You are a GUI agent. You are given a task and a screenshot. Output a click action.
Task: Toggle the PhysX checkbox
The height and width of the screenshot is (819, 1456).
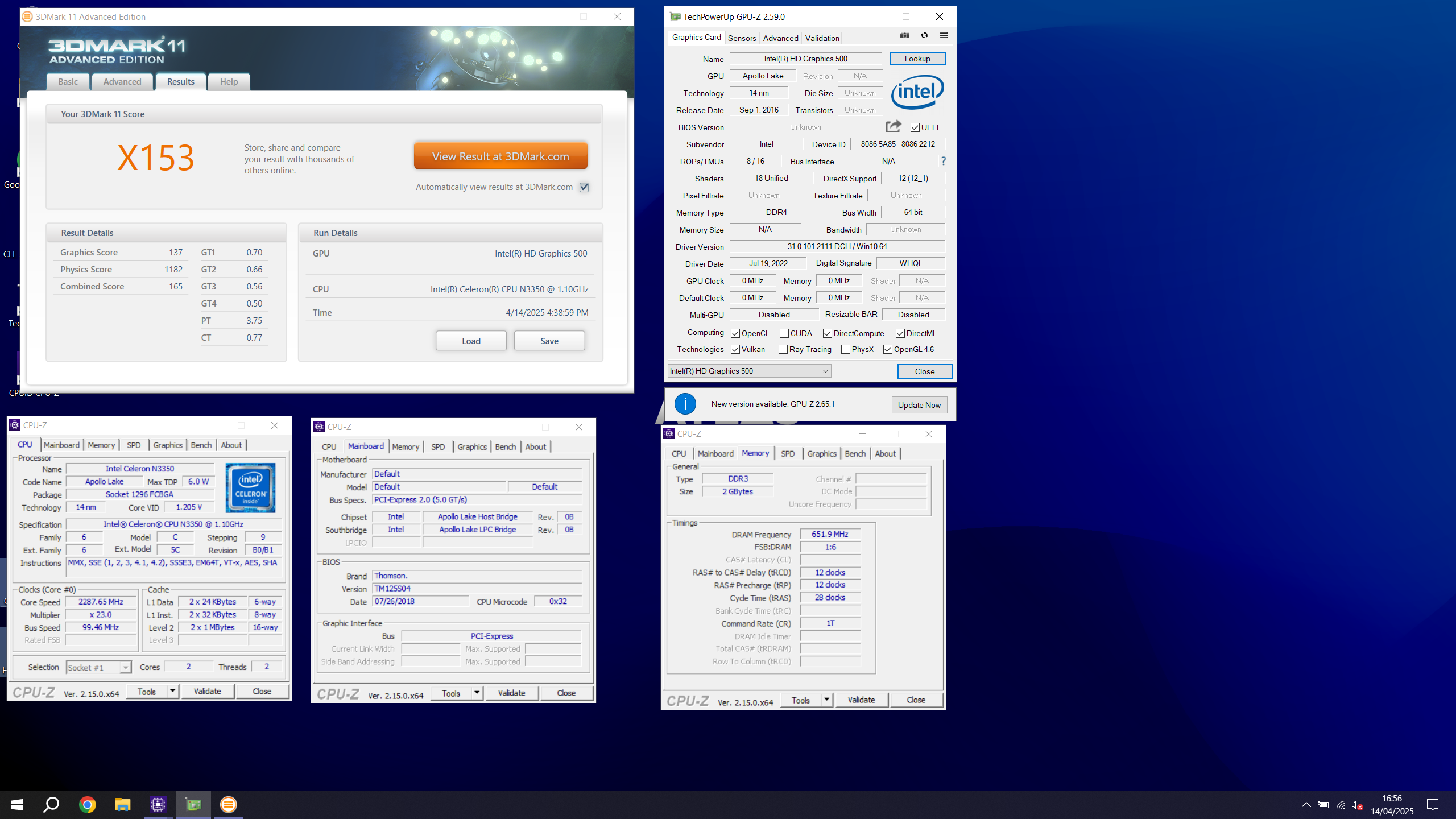pyautogui.click(x=846, y=349)
